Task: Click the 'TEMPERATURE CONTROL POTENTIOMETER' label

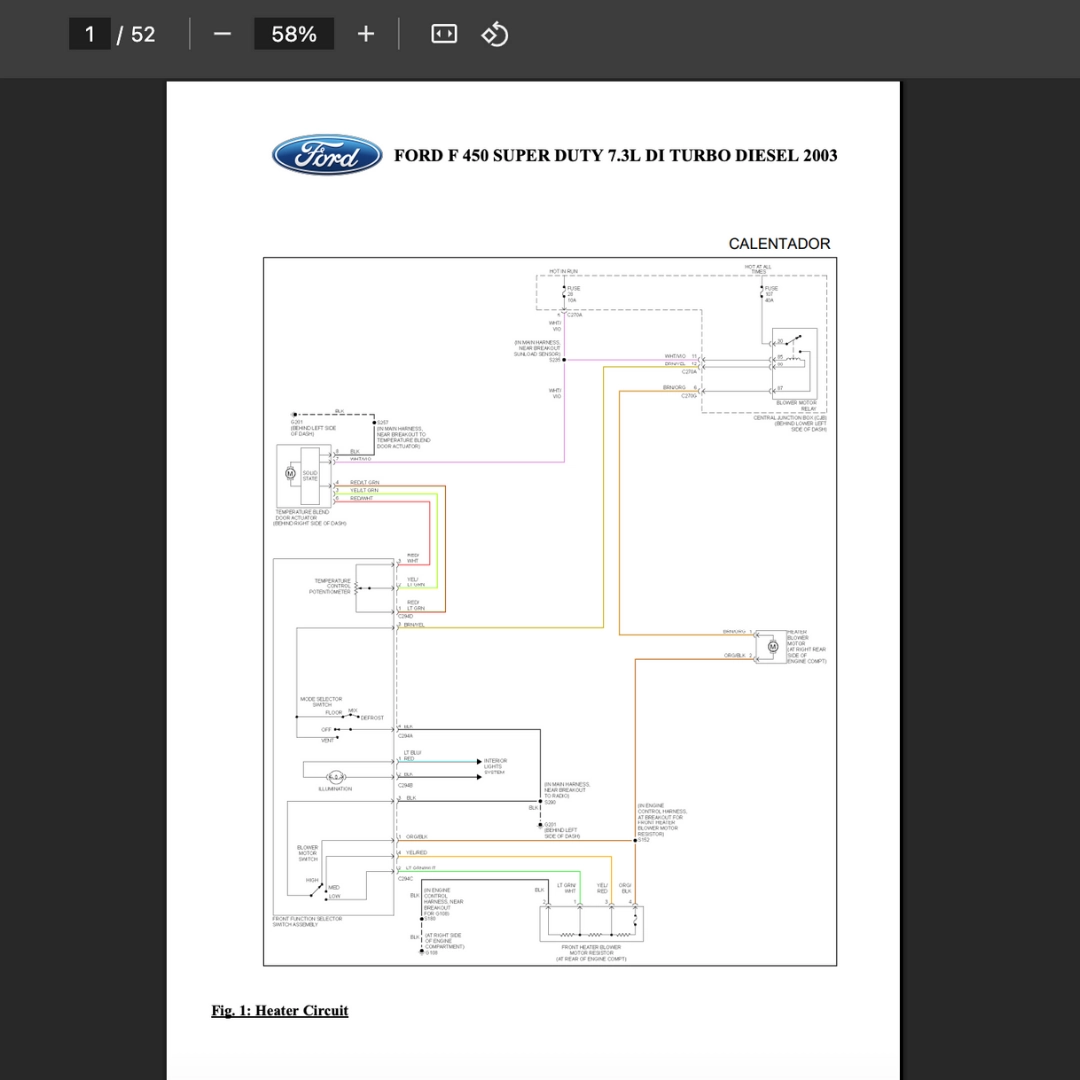Action: tap(330, 586)
